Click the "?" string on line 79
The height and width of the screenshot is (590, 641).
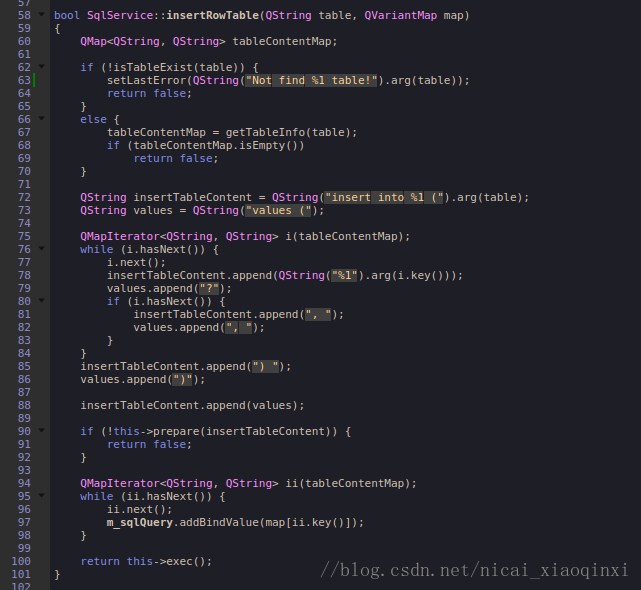coord(209,289)
